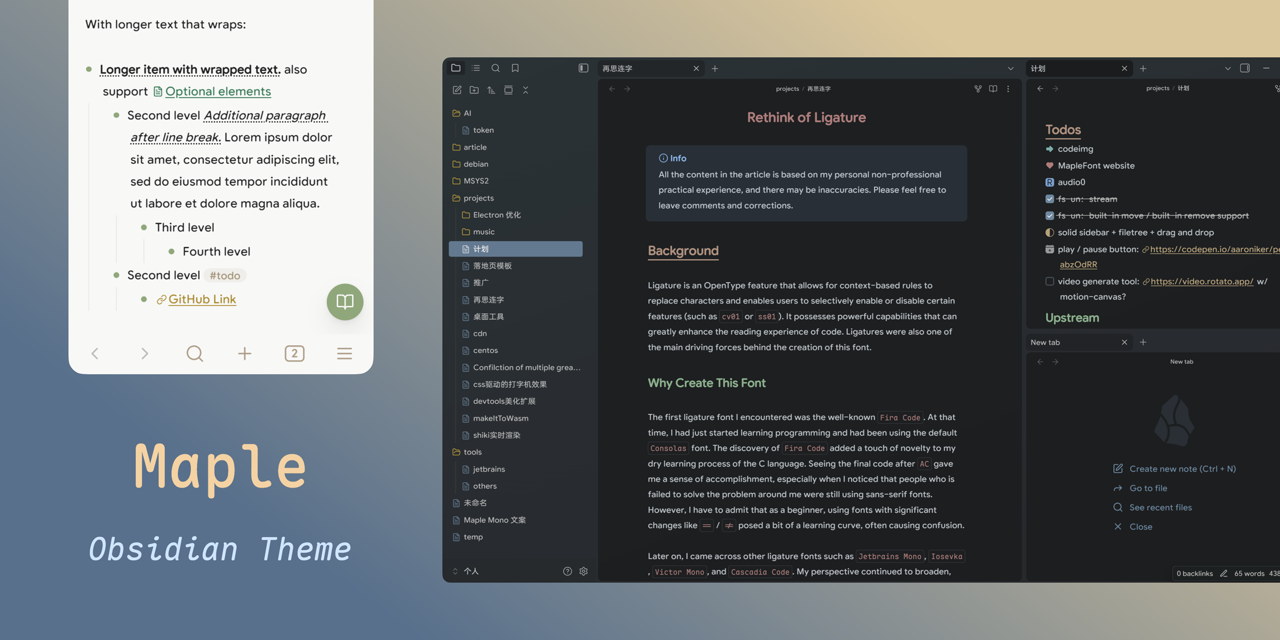
Task: Toggle the codeimg arrow task marker
Action: pos(1049,149)
